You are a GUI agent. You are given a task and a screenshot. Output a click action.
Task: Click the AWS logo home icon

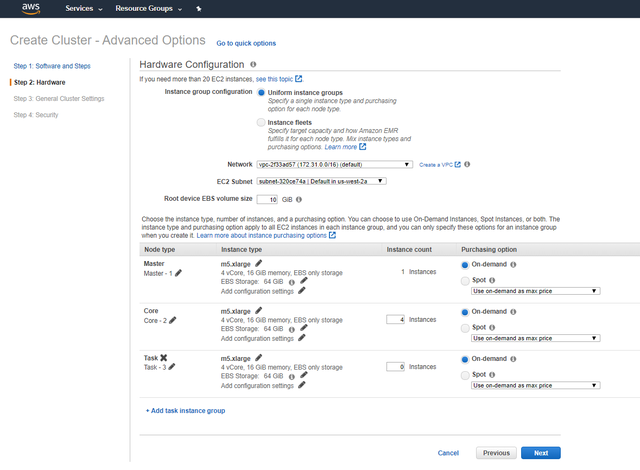[31, 8]
